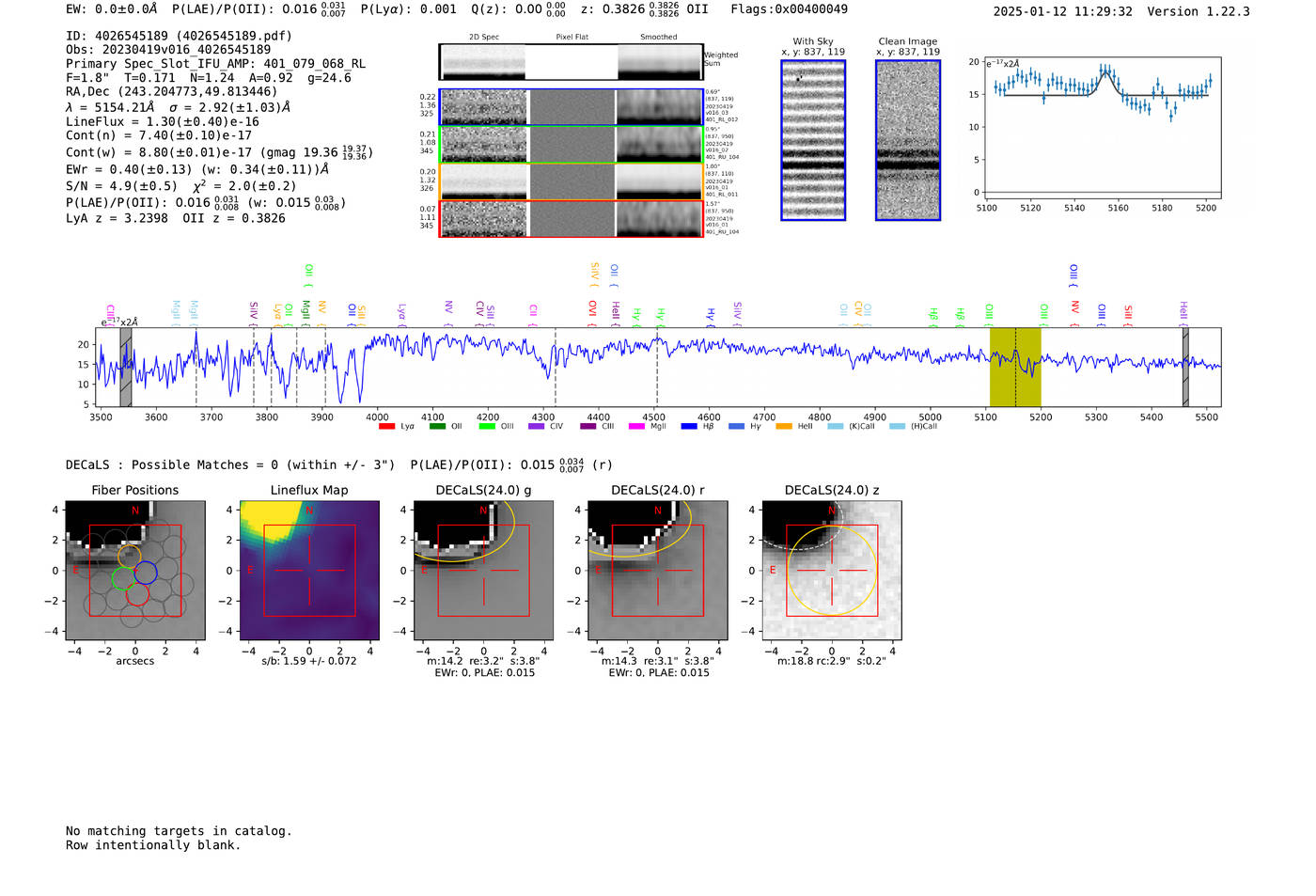Click the Smoothed column header
This screenshot has width=1316, height=896.
pyautogui.click(x=658, y=38)
